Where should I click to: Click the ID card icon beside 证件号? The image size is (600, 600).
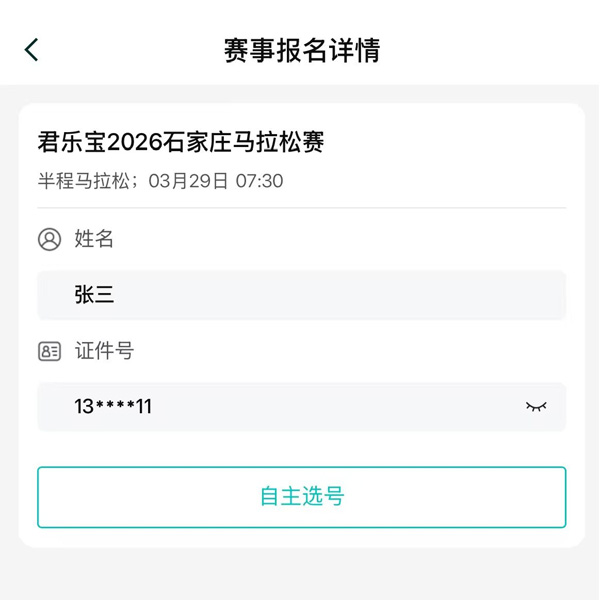click(x=49, y=351)
